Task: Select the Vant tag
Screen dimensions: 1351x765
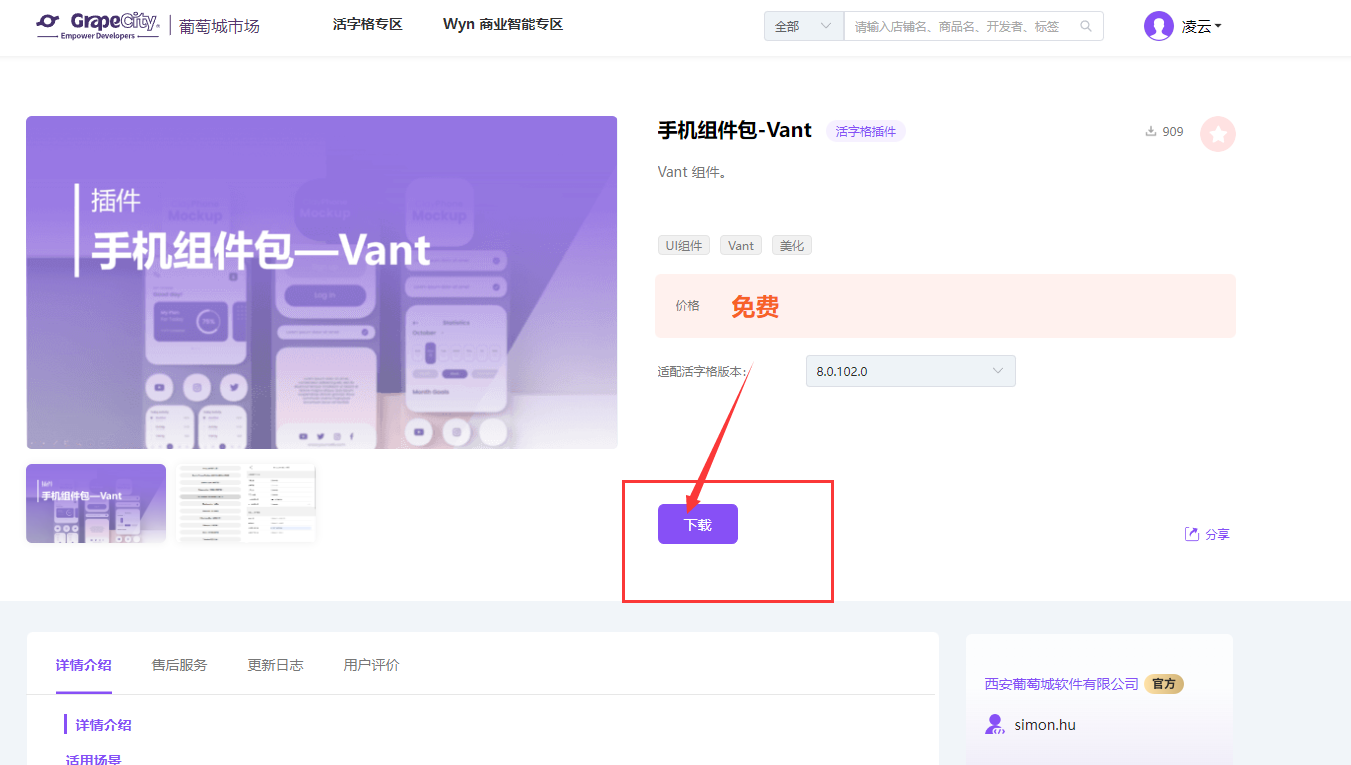Action: [741, 245]
